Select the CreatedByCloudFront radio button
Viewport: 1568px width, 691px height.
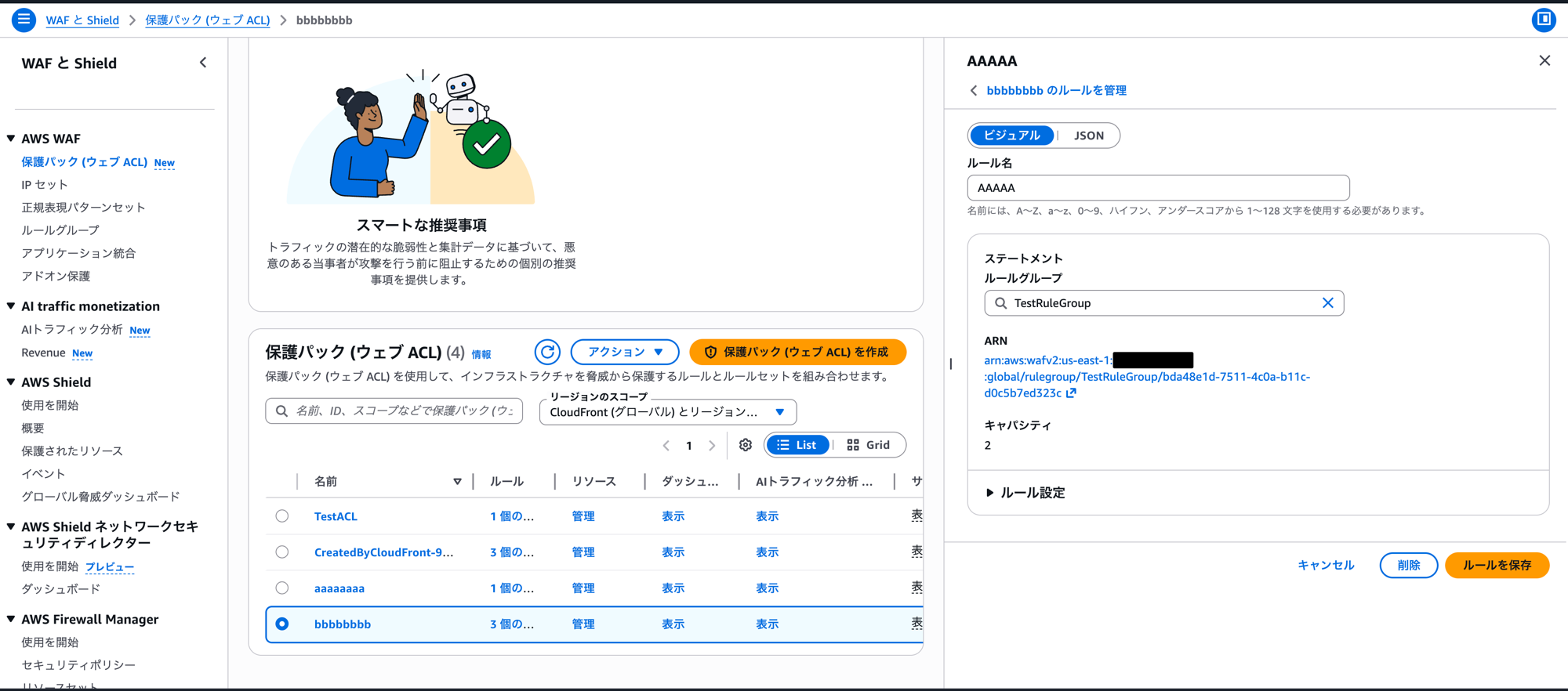coord(282,552)
